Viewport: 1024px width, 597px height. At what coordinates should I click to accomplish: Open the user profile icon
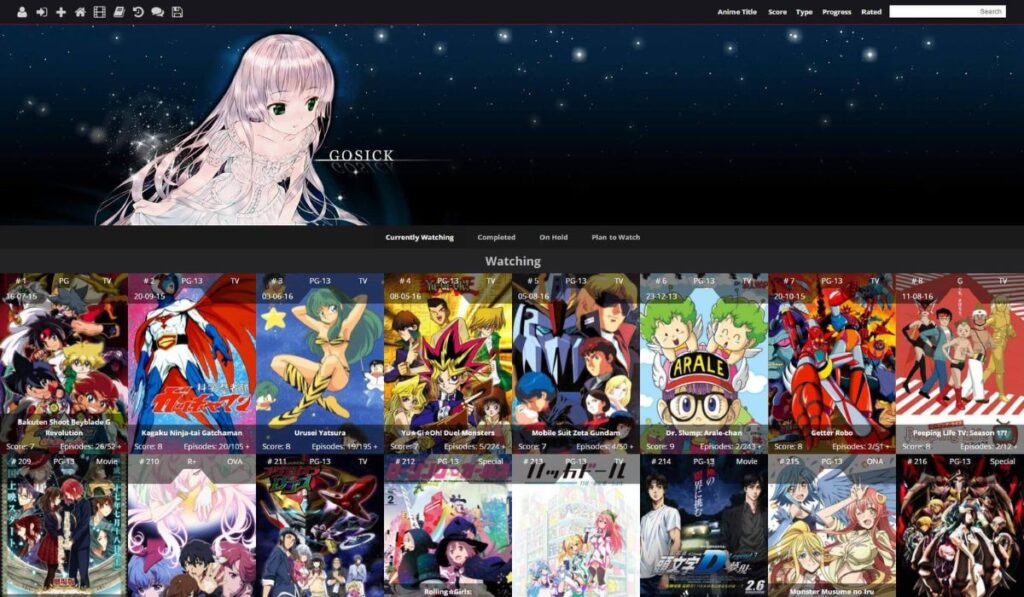[22, 12]
